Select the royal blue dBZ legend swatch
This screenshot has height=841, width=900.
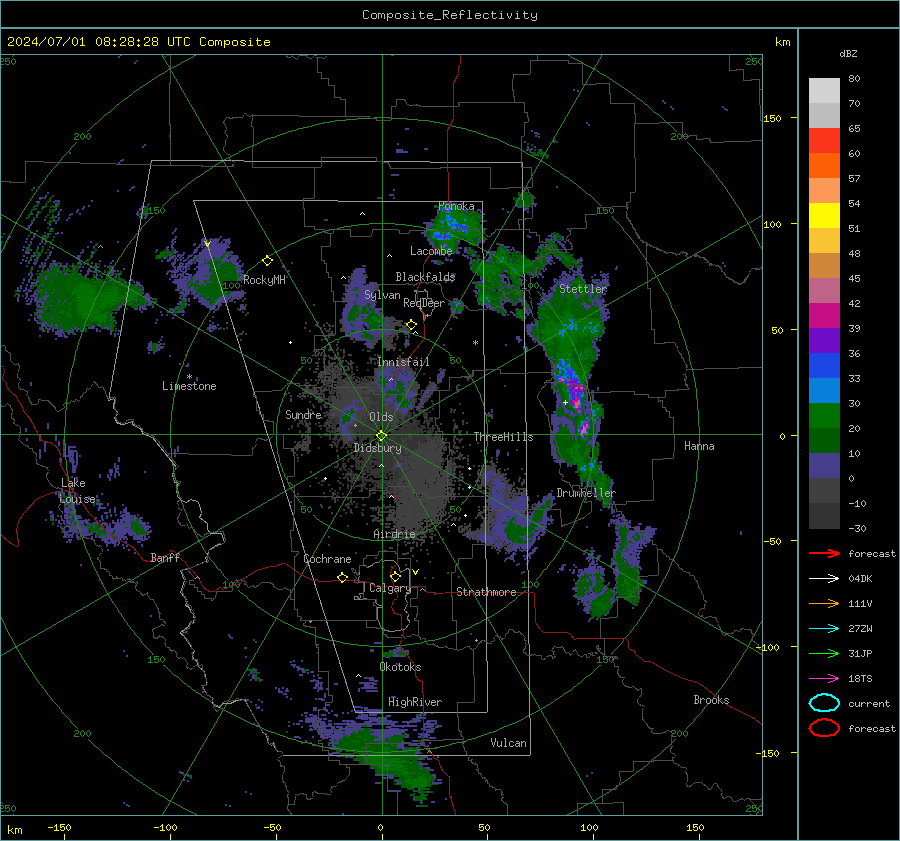[x=824, y=365]
